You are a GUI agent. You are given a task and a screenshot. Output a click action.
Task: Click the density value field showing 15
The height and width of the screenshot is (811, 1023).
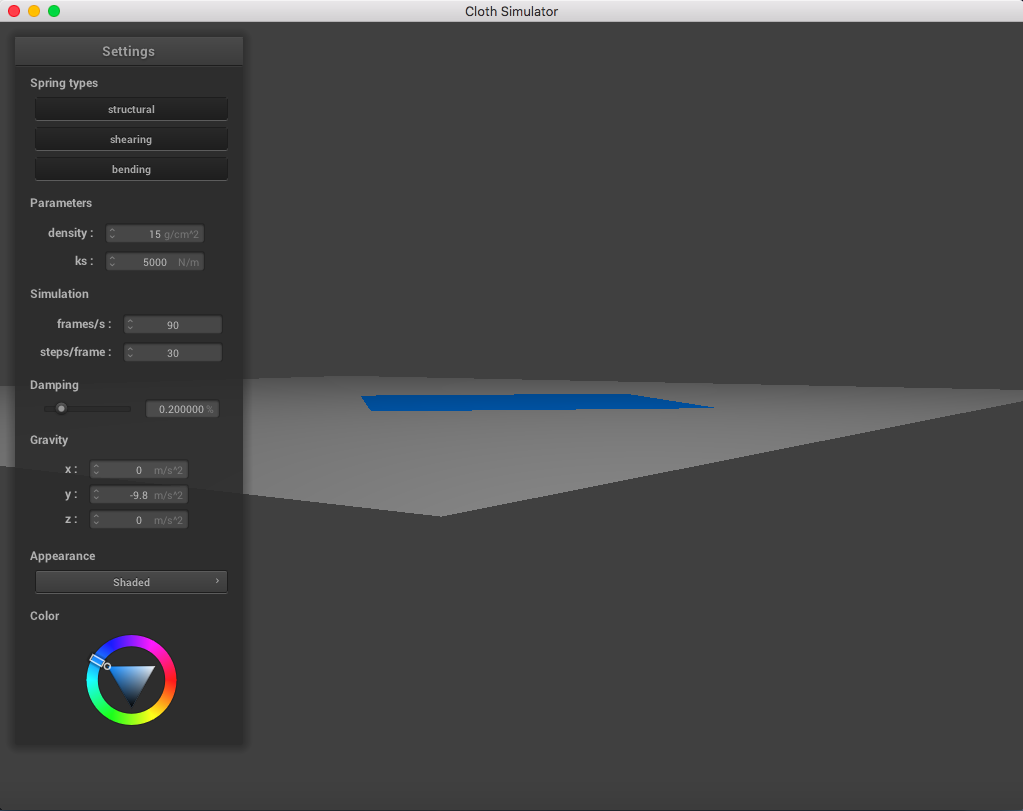click(155, 234)
